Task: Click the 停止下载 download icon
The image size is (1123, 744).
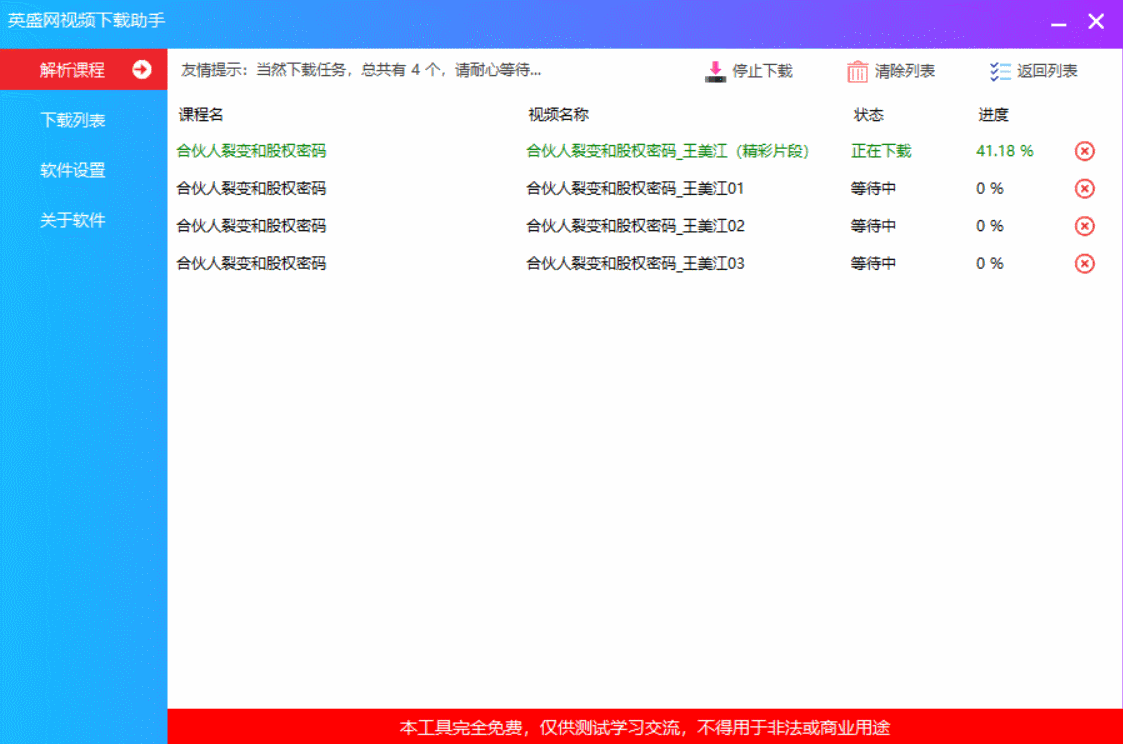Action: click(715, 72)
